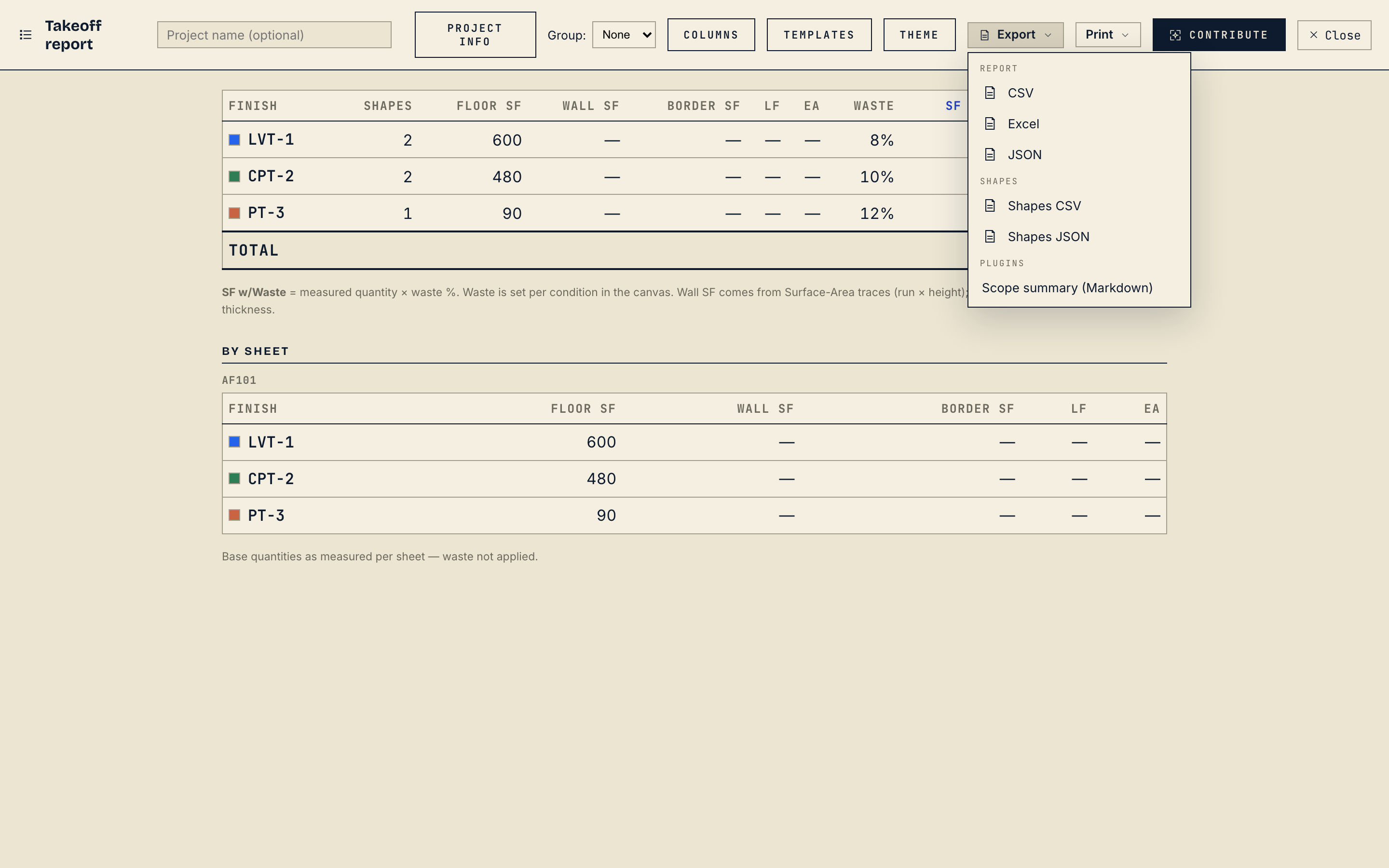Click the Contribute button's focus icon
Viewport: 1389px width, 868px height.
point(1175,36)
